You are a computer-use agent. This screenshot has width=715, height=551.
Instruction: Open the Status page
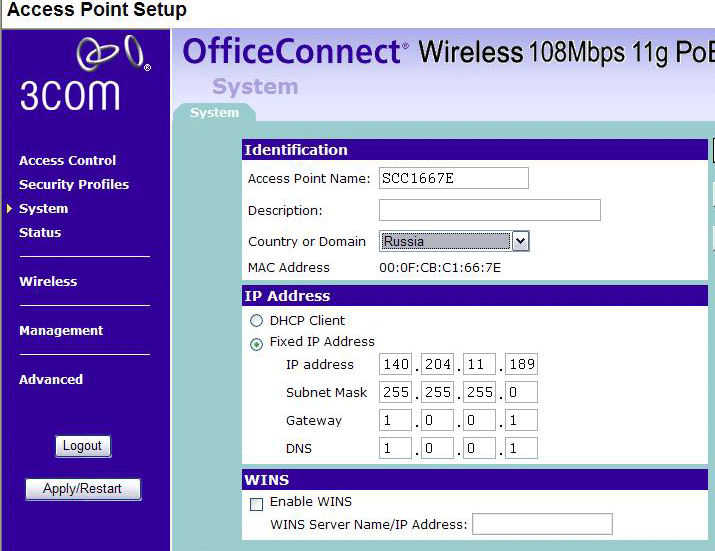click(40, 233)
